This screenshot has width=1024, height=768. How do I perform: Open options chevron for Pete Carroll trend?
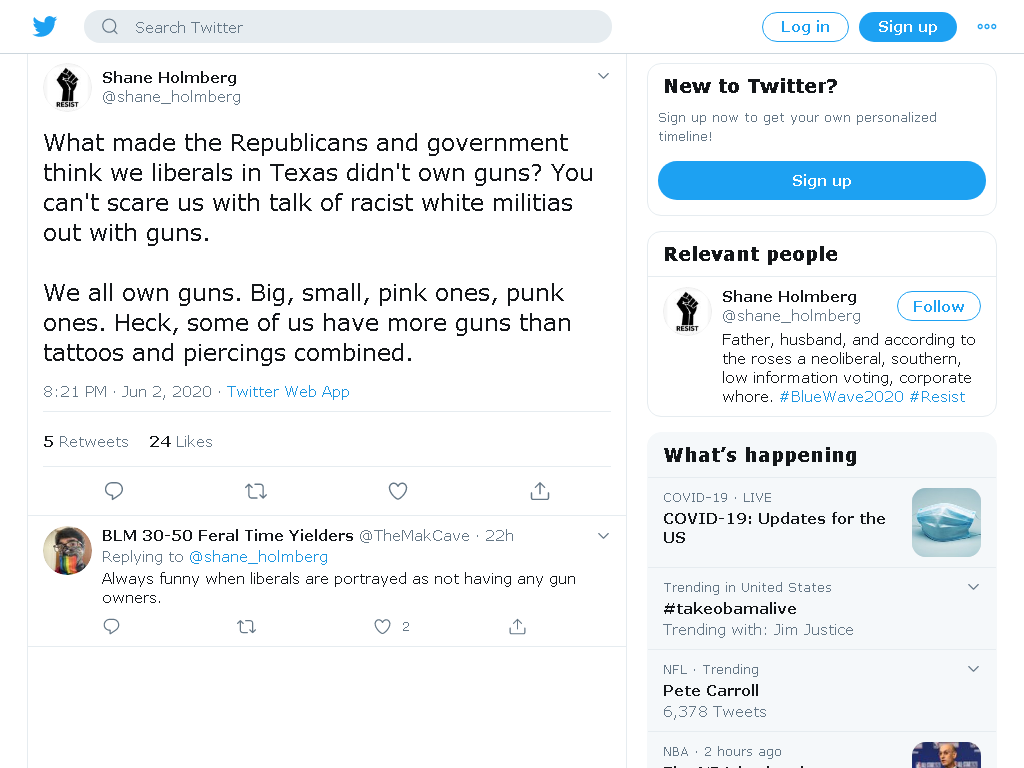pos(973,668)
